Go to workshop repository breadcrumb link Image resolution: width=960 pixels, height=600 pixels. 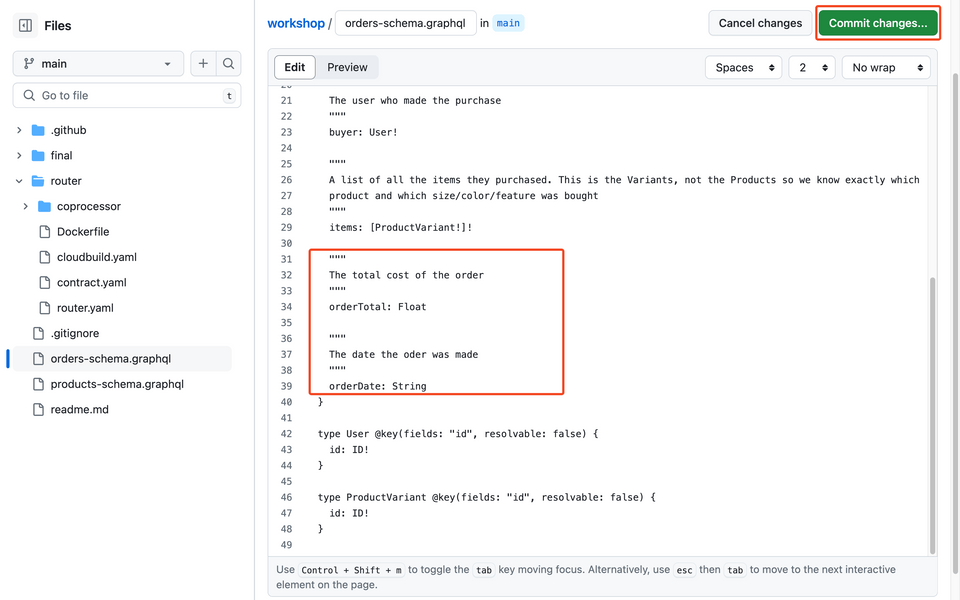tap(296, 23)
